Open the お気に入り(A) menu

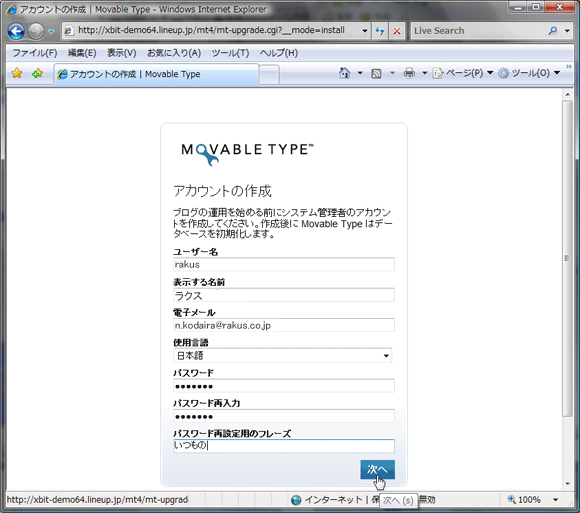click(174, 53)
